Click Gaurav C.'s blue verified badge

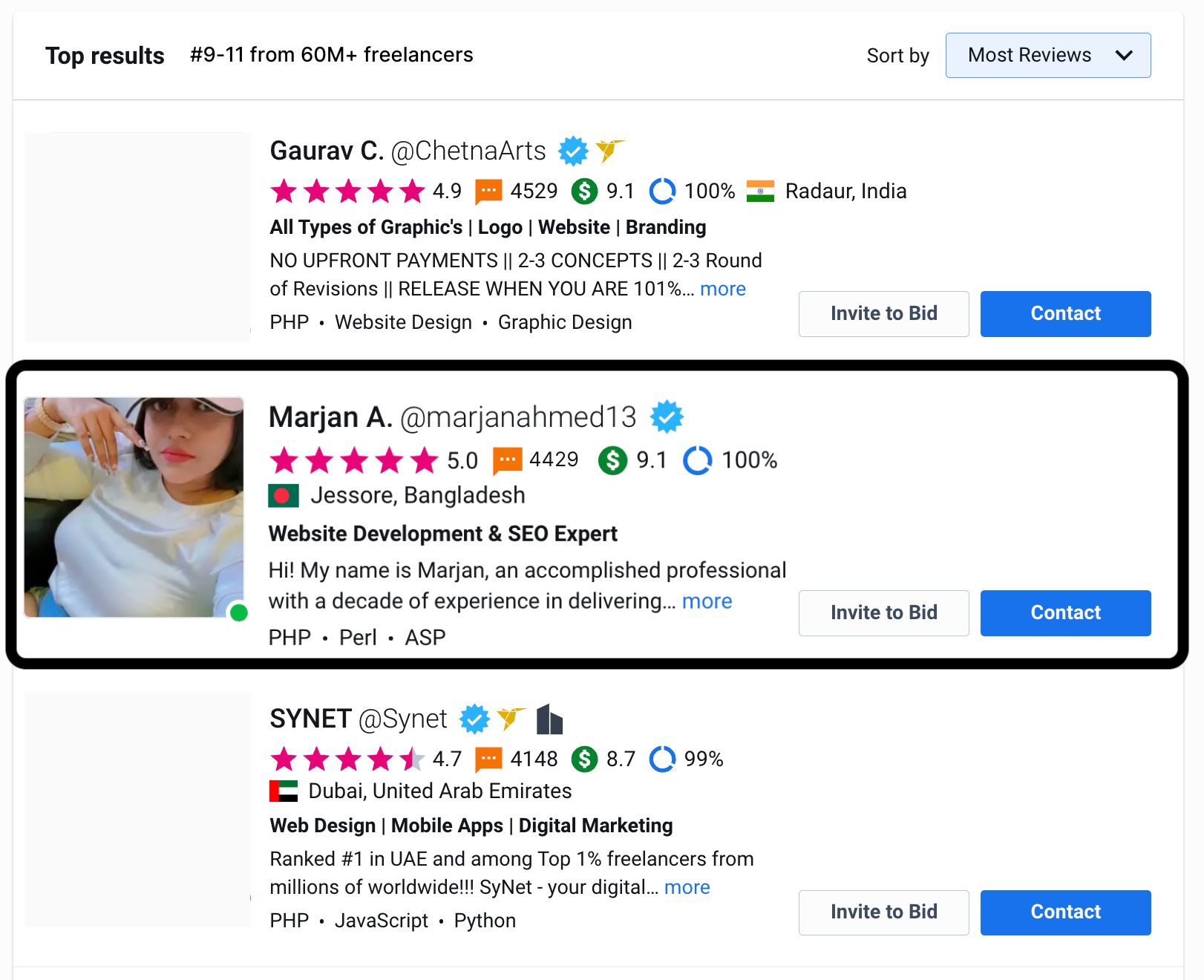(573, 151)
